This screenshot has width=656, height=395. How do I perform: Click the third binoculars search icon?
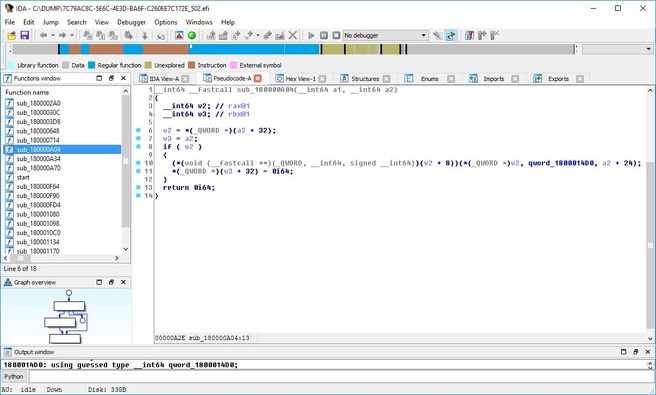[x=113, y=36]
